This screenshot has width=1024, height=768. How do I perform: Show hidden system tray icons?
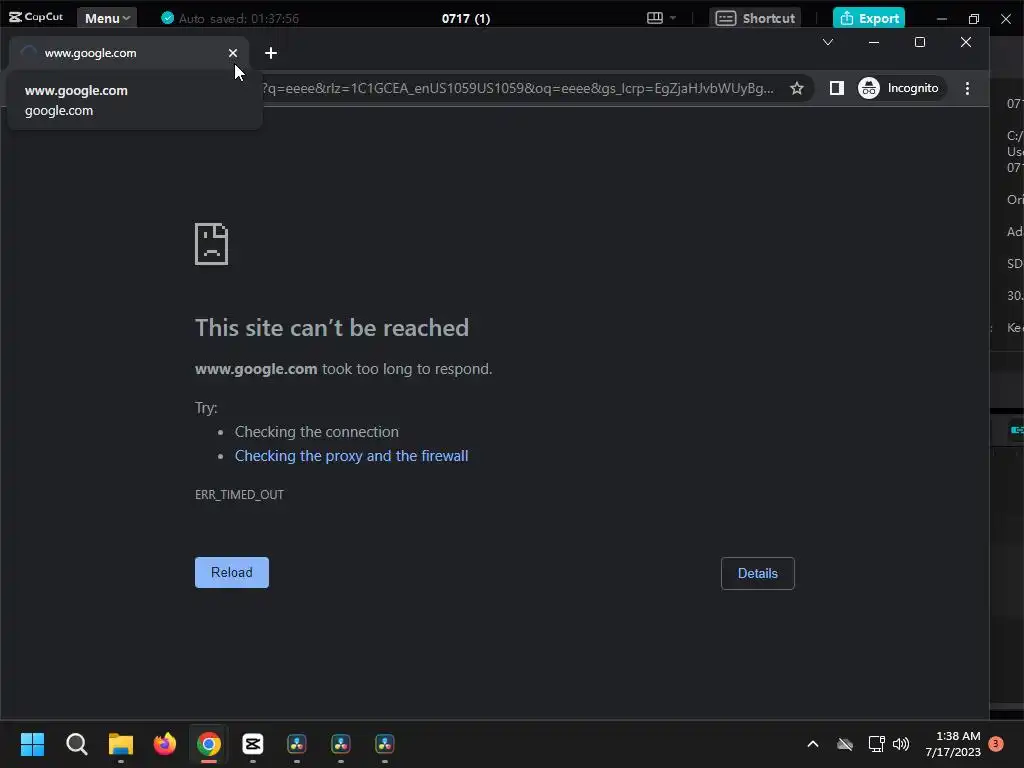pyautogui.click(x=813, y=744)
